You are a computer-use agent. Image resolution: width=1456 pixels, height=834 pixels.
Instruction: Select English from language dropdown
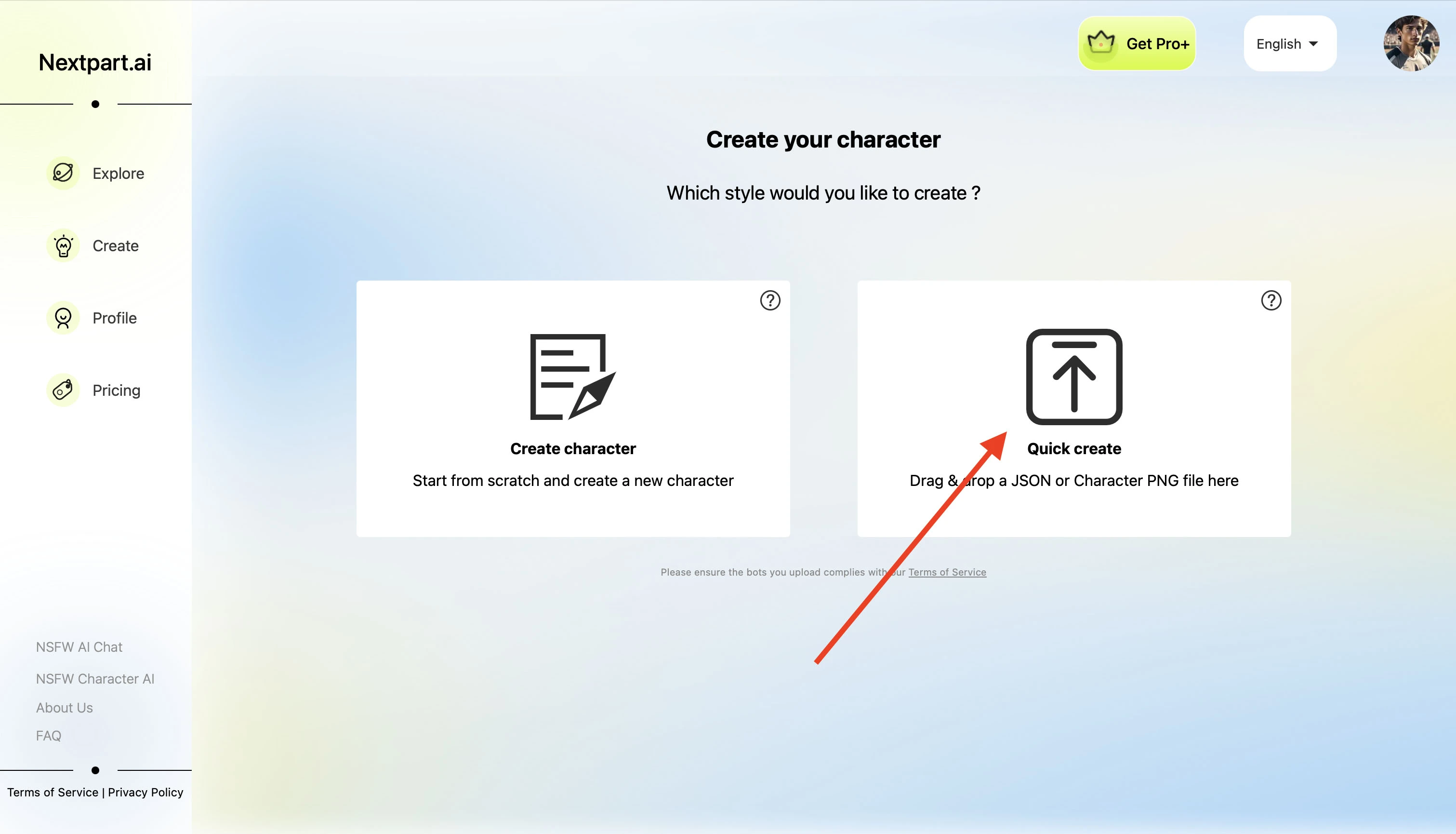(1289, 44)
